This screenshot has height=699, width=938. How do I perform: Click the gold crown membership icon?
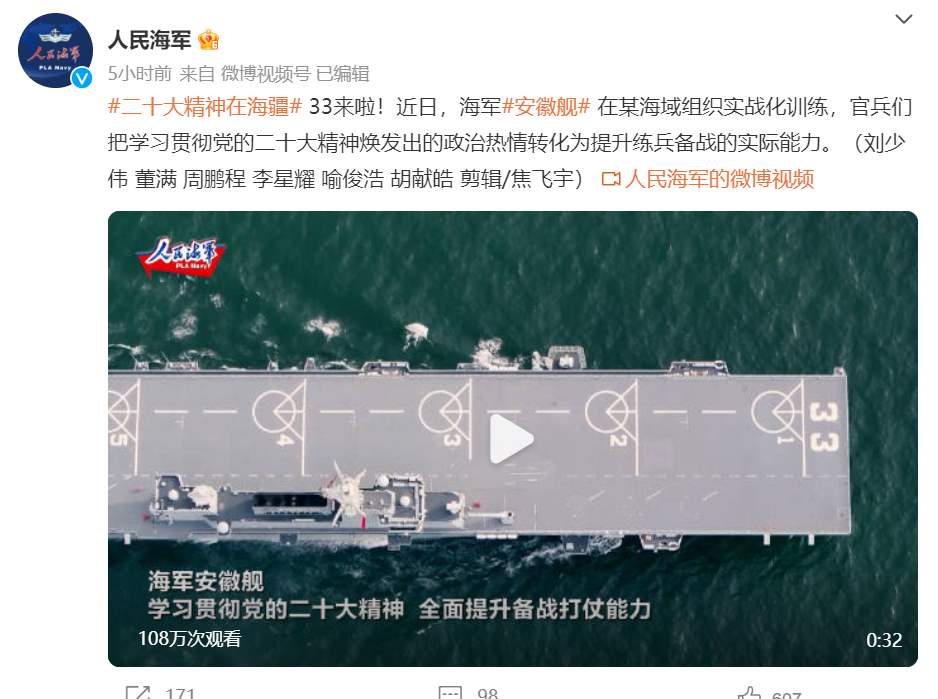tap(209, 40)
